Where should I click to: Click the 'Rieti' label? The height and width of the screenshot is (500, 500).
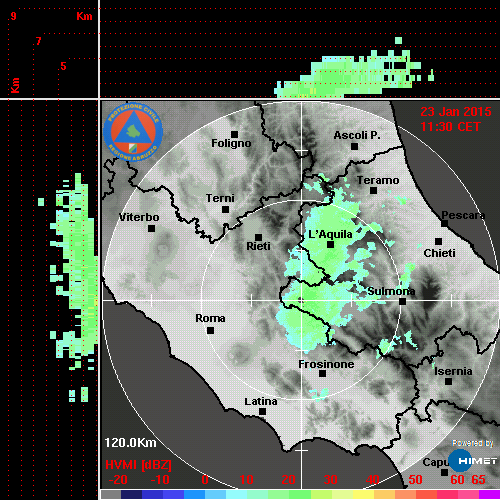[258, 246]
